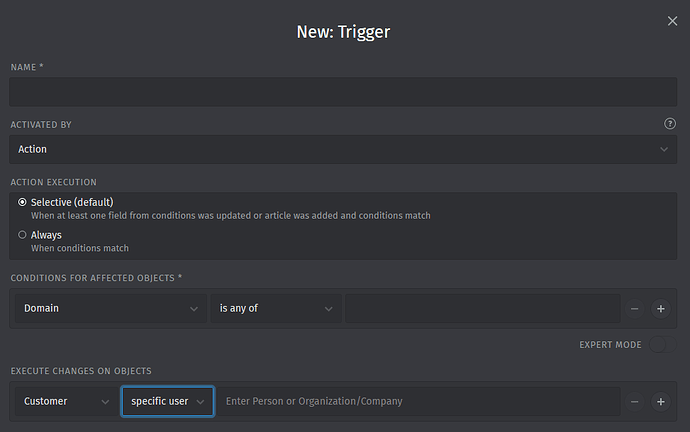
Task: Add a new execute-changes row with plus
Action: click(661, 402)
